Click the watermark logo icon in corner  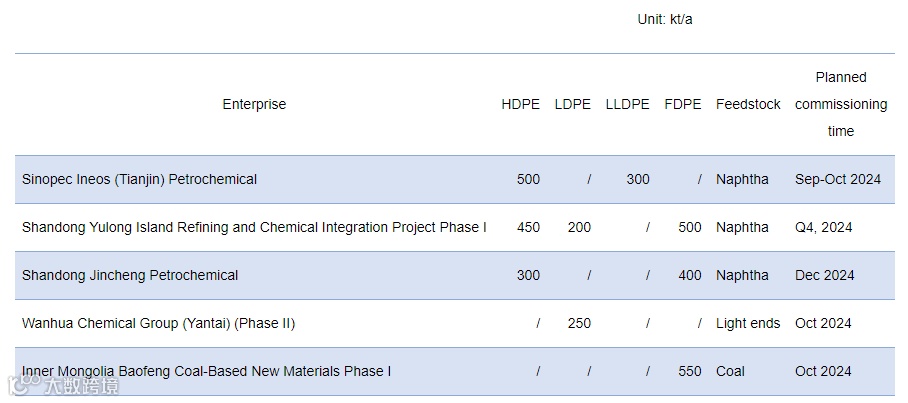(22, 383)
